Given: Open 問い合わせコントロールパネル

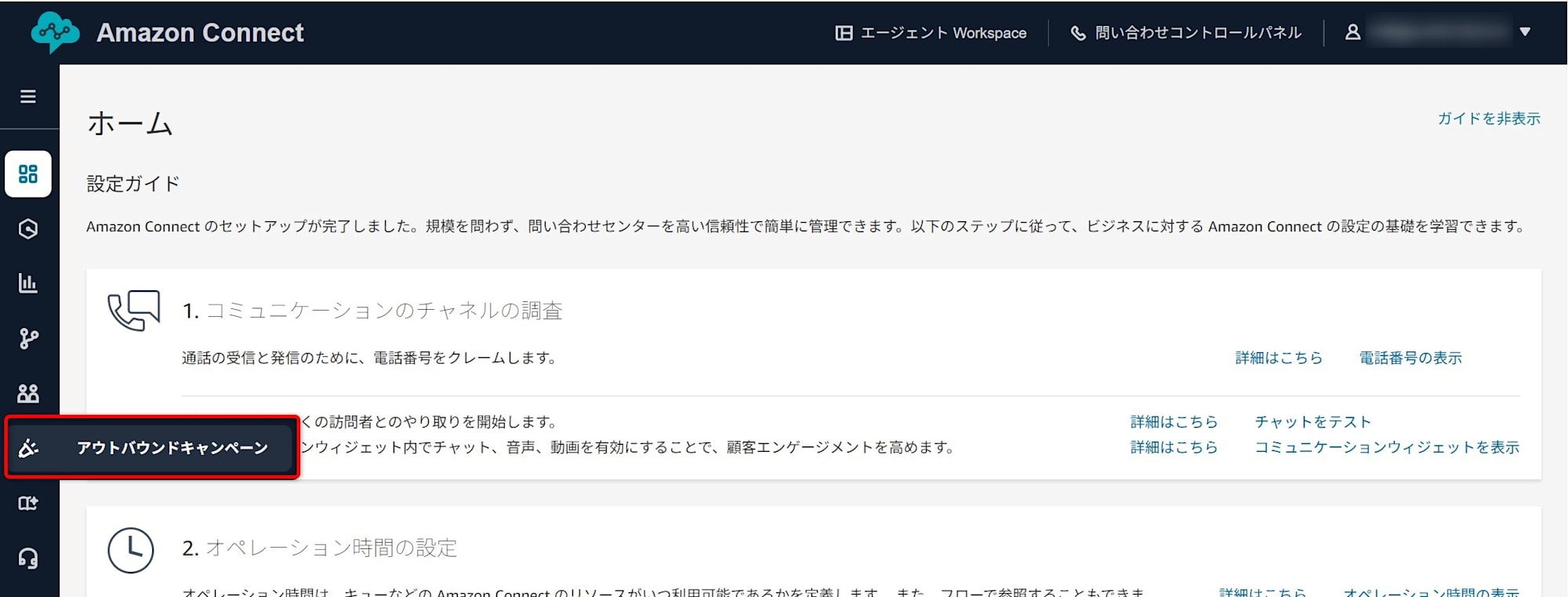Looking at the screenshot, I should [1186, 33].
